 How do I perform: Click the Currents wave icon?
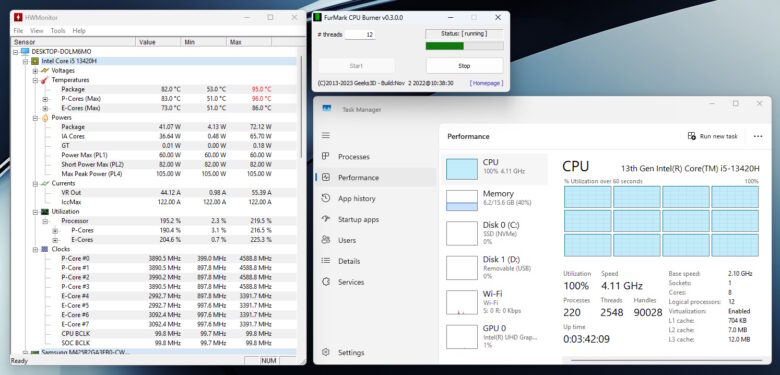44,184
